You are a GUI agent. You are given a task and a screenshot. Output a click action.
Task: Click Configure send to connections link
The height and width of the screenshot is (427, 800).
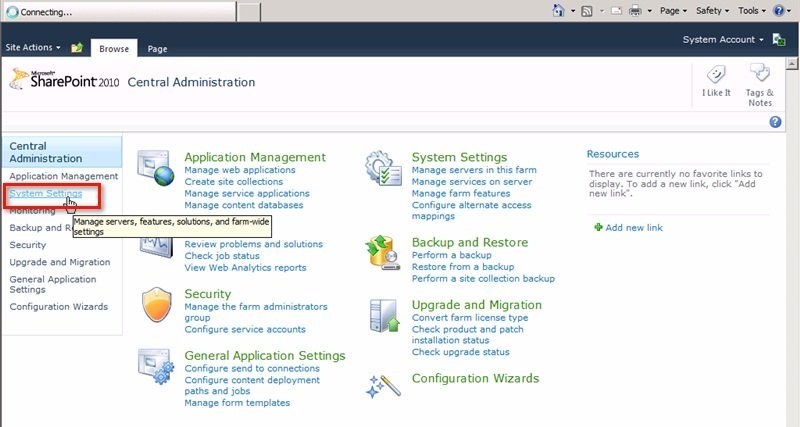tap(252, 368)
